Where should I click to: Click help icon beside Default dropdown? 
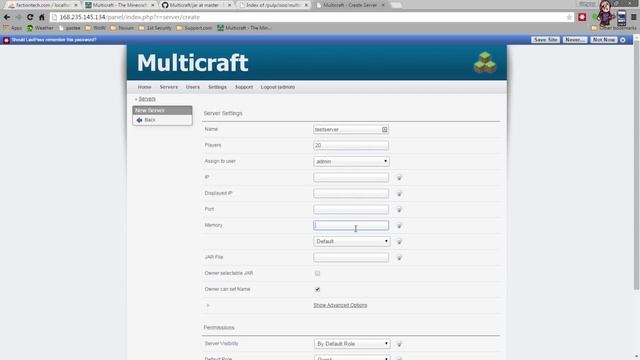(x=399, y=242)
